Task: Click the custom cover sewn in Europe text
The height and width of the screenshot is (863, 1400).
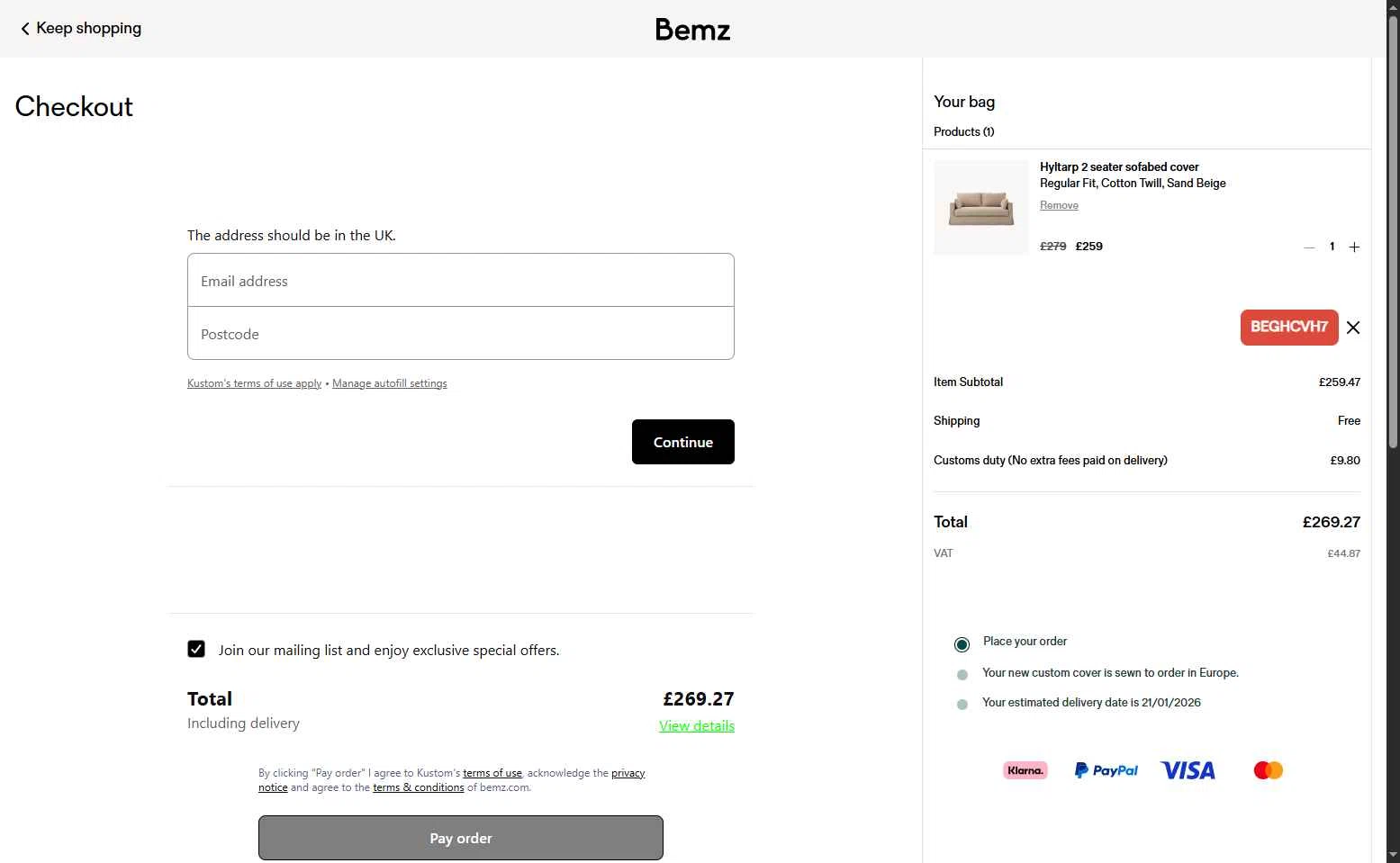Action: (1110, 673)
